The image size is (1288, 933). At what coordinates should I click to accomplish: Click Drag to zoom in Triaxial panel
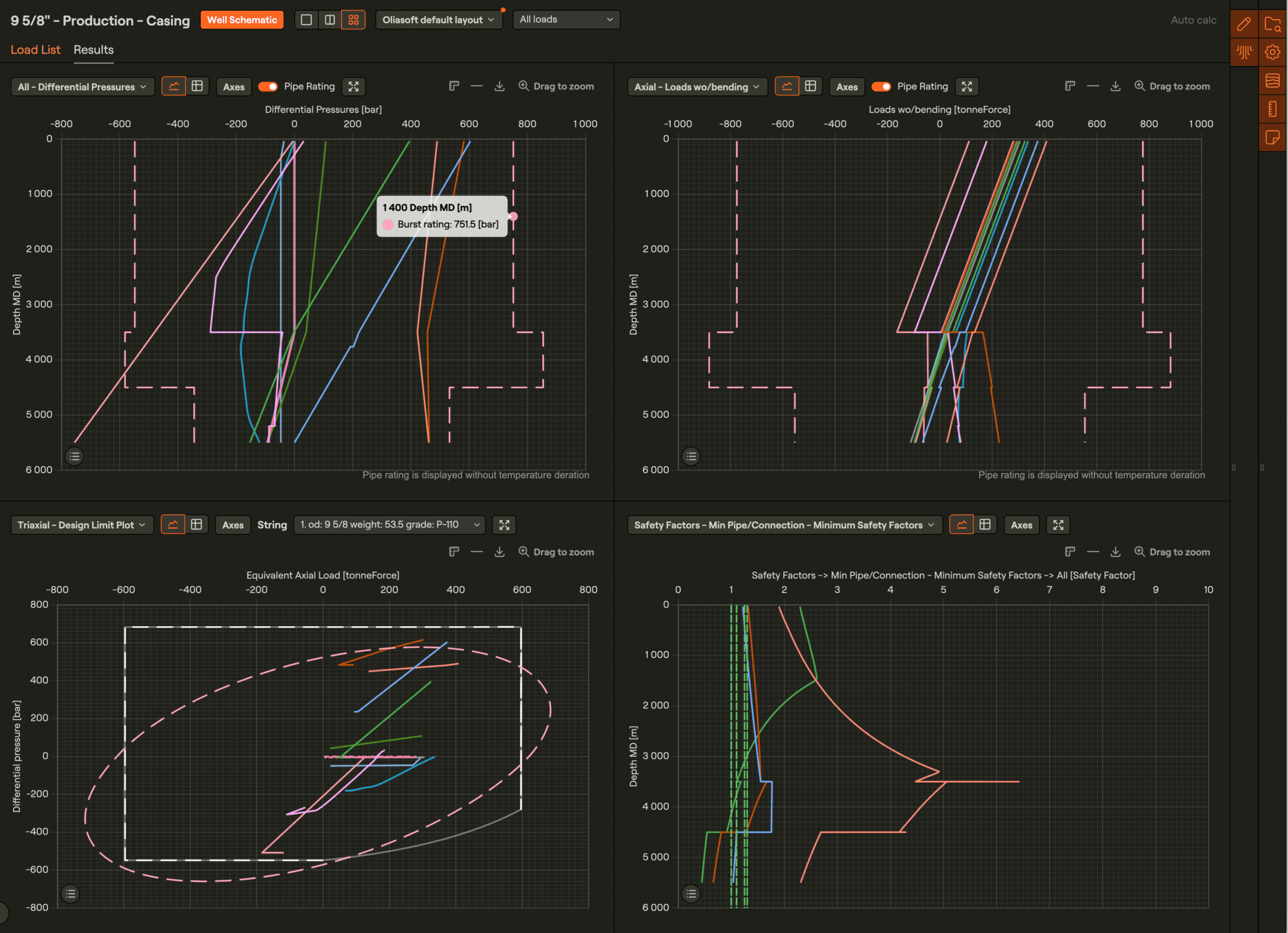(x=556, y=552)
